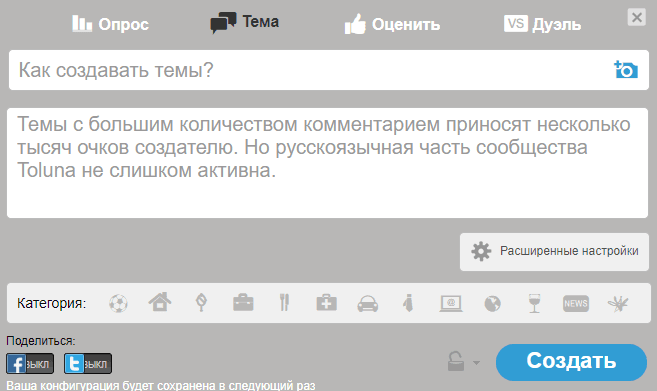
Task: Select the NEWS category icon
Action: [x=576, y=303]
